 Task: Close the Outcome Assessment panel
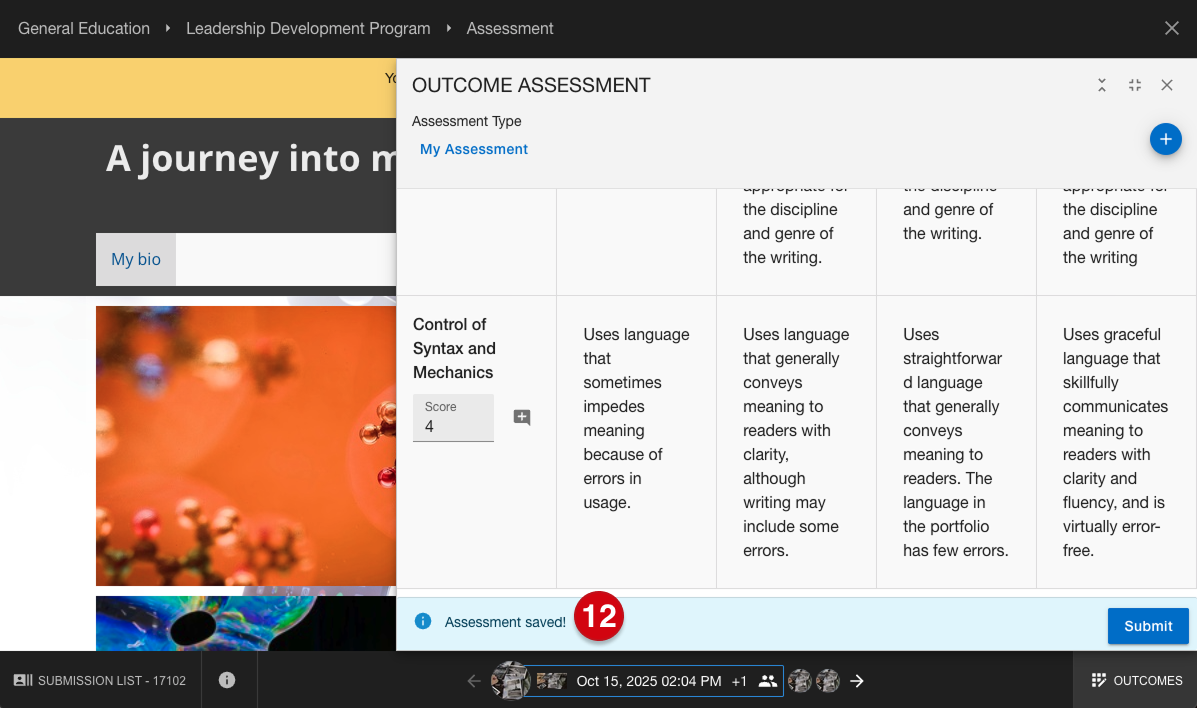point(1166,85)
